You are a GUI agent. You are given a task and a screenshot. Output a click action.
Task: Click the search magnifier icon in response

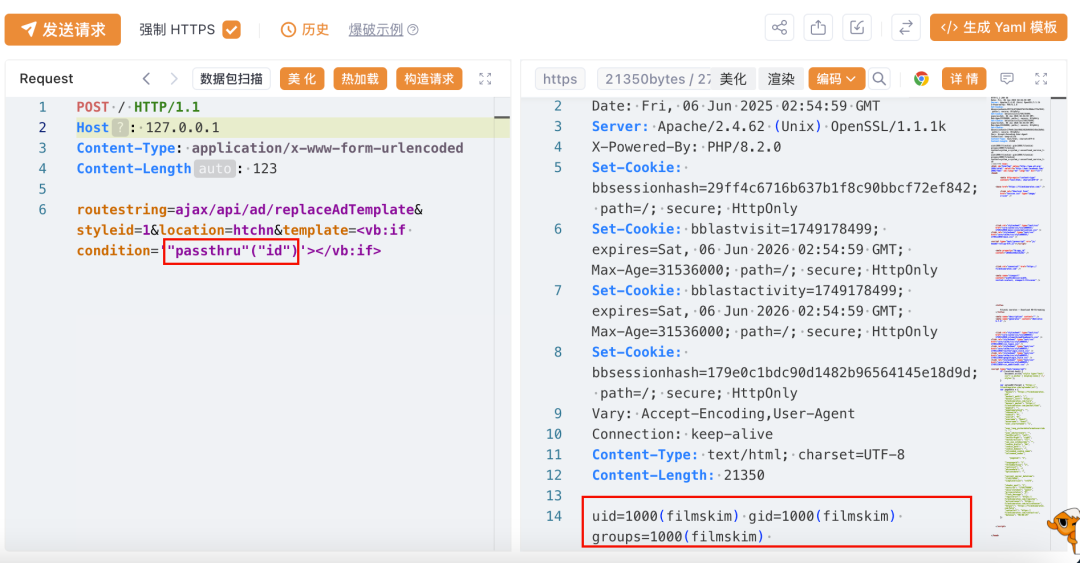[879, 79]
